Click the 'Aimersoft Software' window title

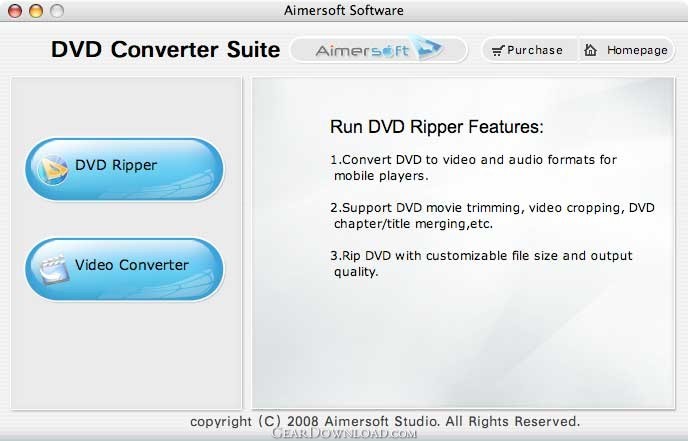coord(344,10)
